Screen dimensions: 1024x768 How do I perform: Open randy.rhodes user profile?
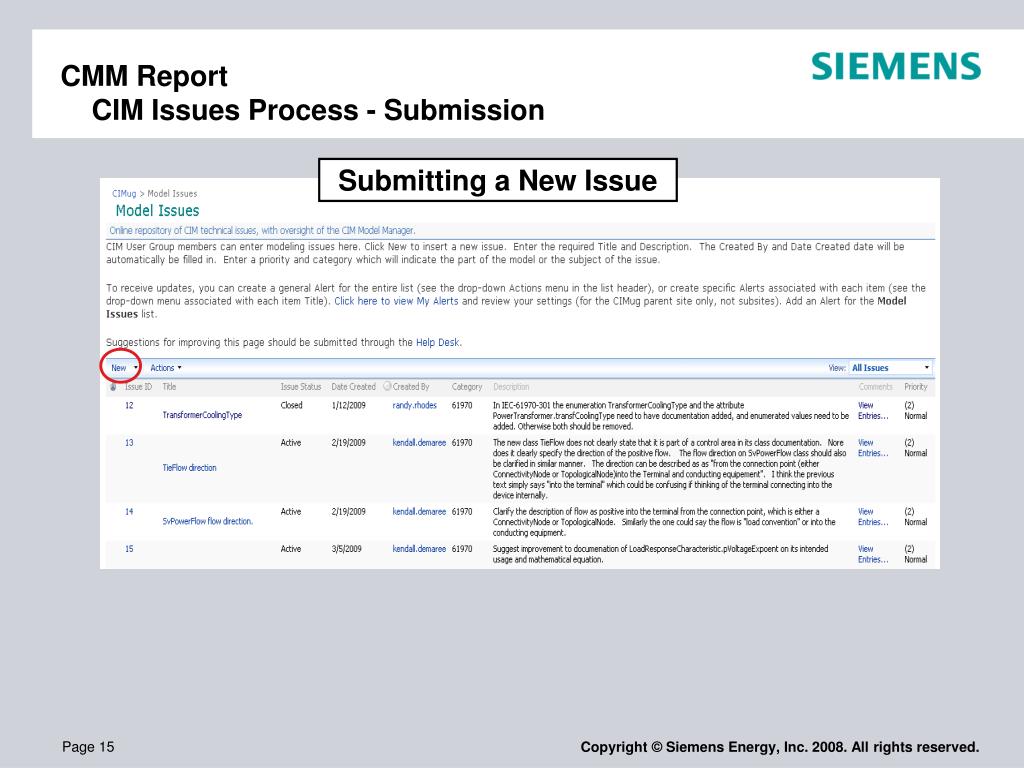pyautogui.click(x=415, y=406)
